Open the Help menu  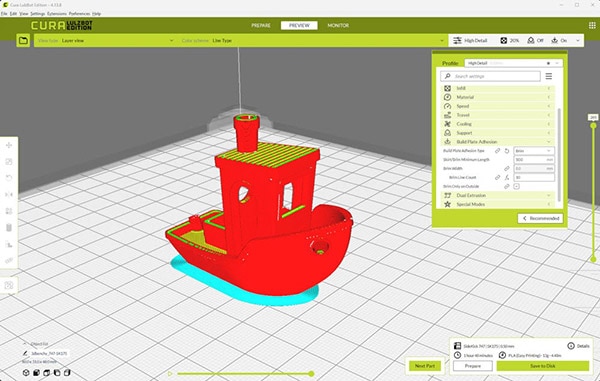[x=96, y=13]
